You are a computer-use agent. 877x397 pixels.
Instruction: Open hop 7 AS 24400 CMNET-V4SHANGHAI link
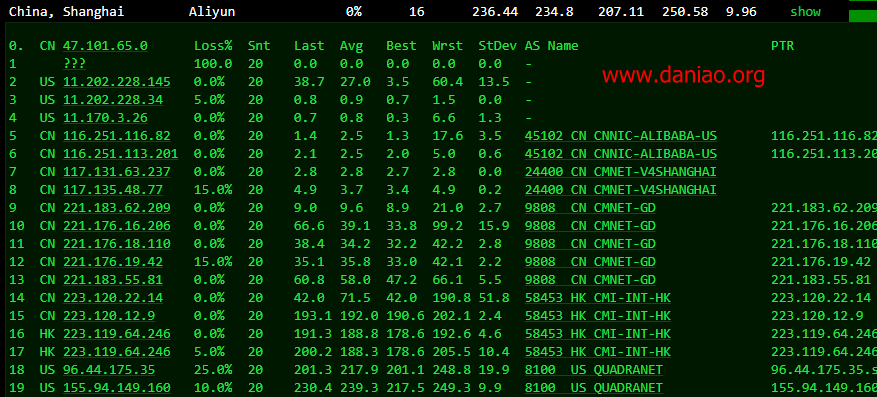621,171
